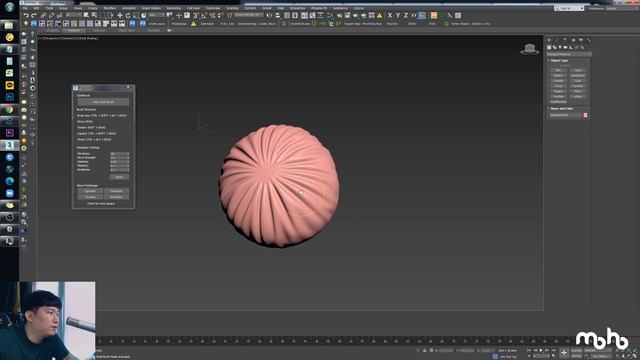Open the Default Shading viewport label menu

pyautogui.click(x=86, y=38)
